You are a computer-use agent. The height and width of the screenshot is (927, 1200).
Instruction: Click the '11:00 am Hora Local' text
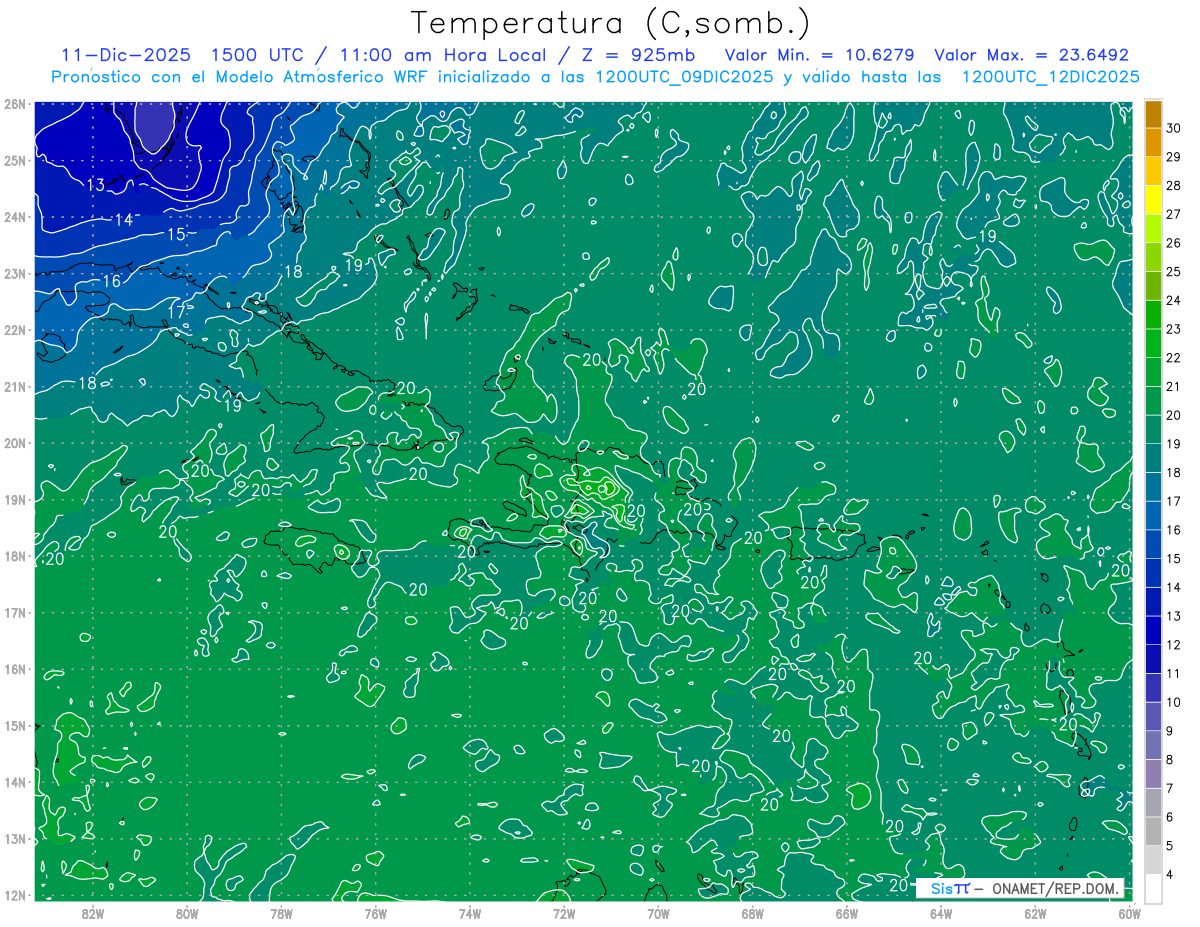pos(444,55)
